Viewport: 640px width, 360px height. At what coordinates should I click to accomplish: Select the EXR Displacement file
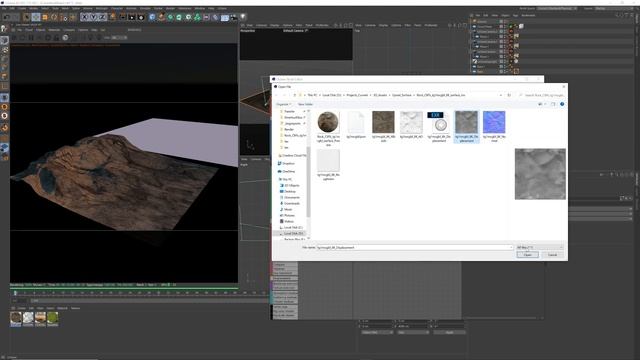439,126
